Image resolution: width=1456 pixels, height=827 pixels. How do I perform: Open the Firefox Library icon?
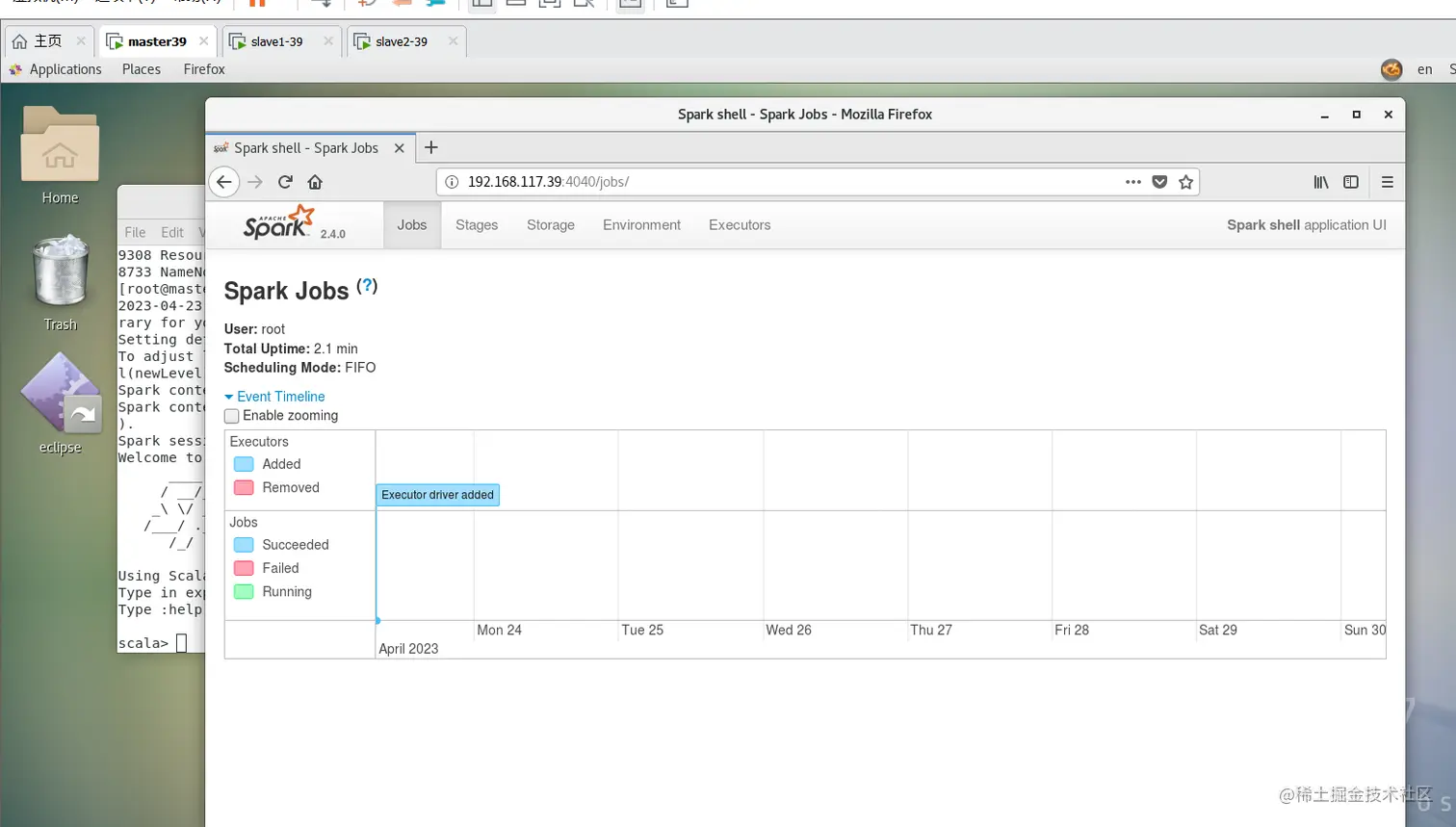(1321, 182)
